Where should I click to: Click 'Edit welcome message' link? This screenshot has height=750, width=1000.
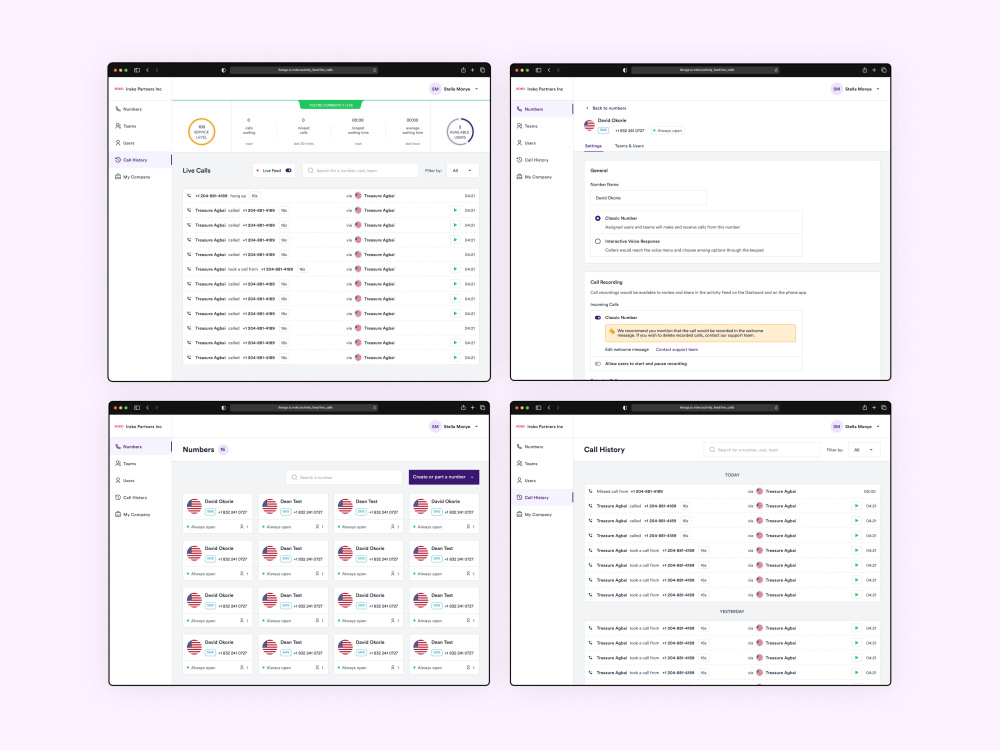[626, 349]
